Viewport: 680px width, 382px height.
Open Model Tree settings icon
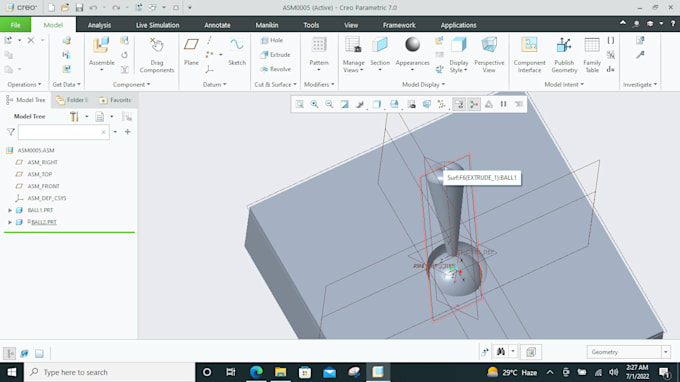pos(75,117)
